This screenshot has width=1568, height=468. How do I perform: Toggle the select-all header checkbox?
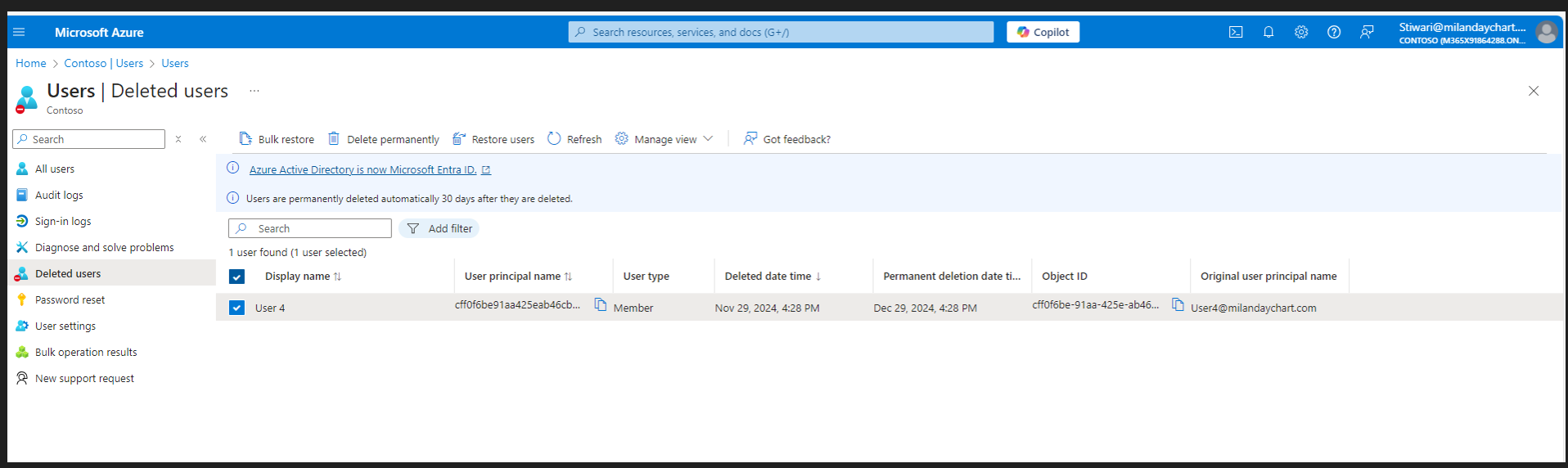[237, 277]
